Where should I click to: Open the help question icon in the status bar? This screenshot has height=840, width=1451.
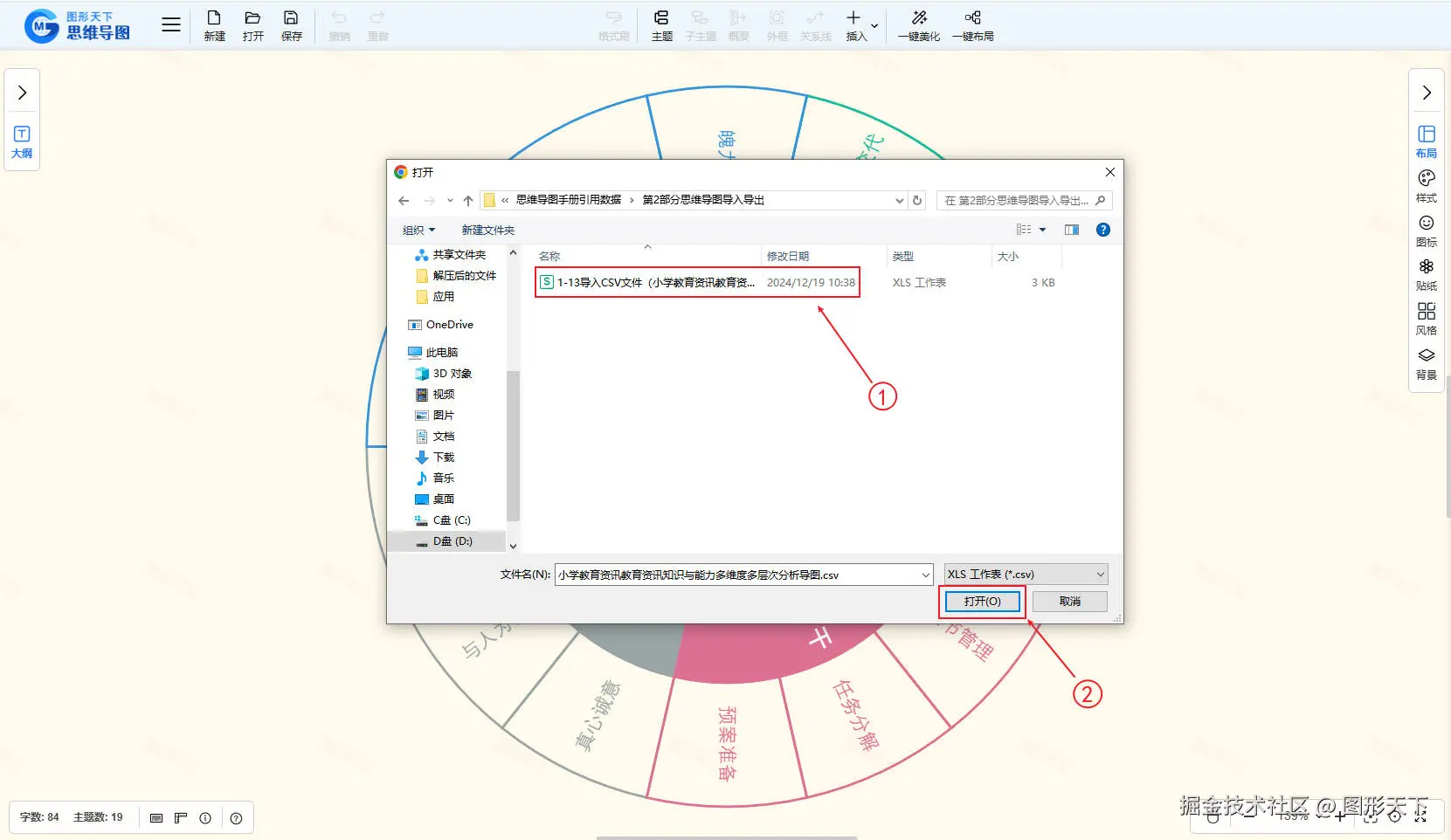(236, 818)
